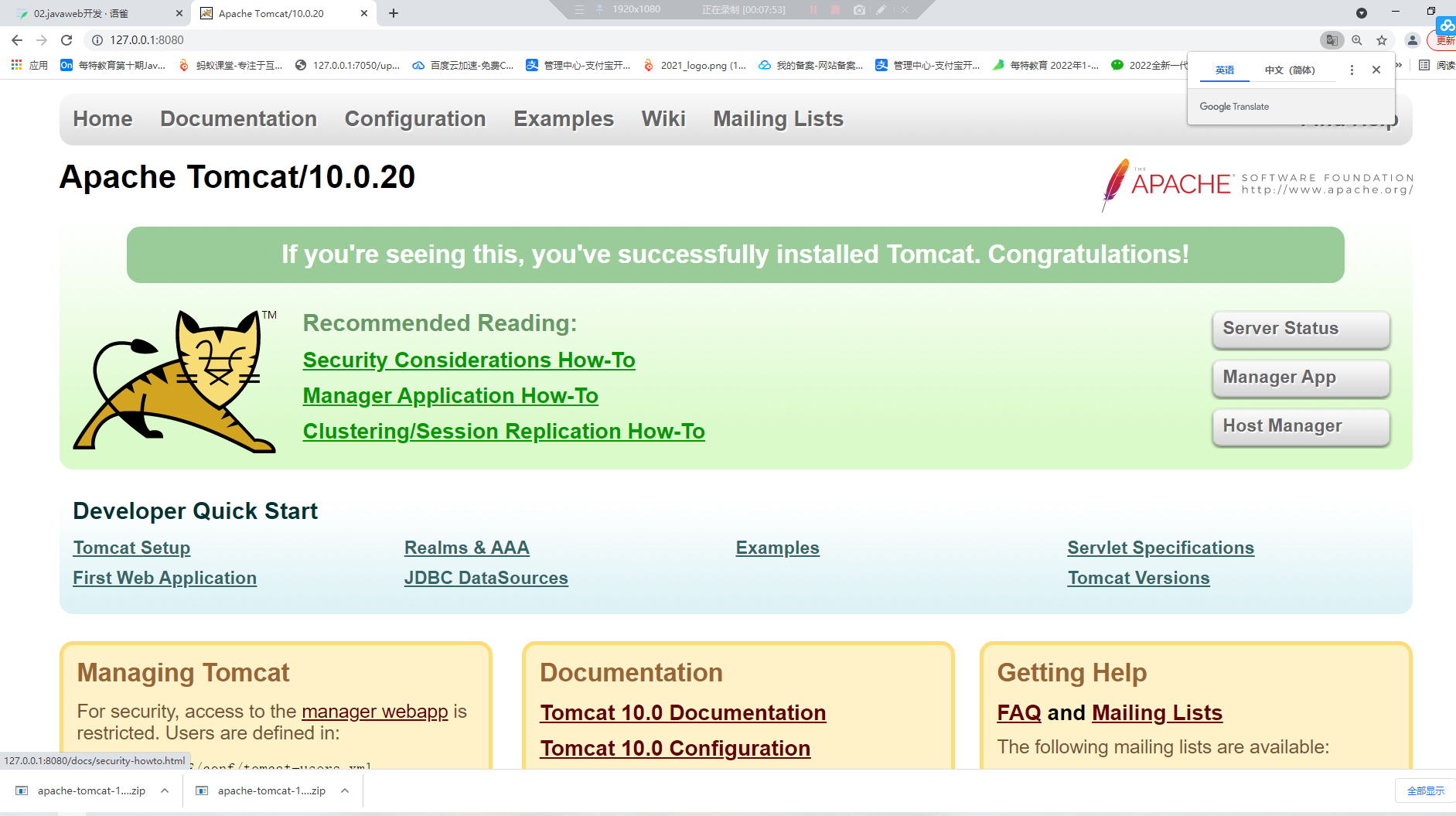Click the zoom magnifier icon in address bar
This screenshot has height=816, width=1456.
tap(1357, 40)
